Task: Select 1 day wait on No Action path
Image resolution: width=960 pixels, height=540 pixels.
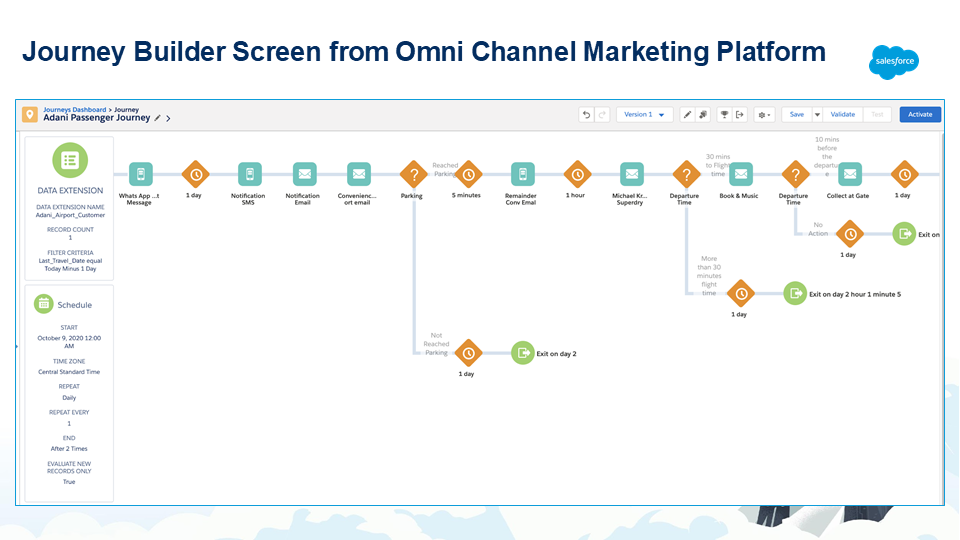Action: pyautogui.click(x=850, y=234)
